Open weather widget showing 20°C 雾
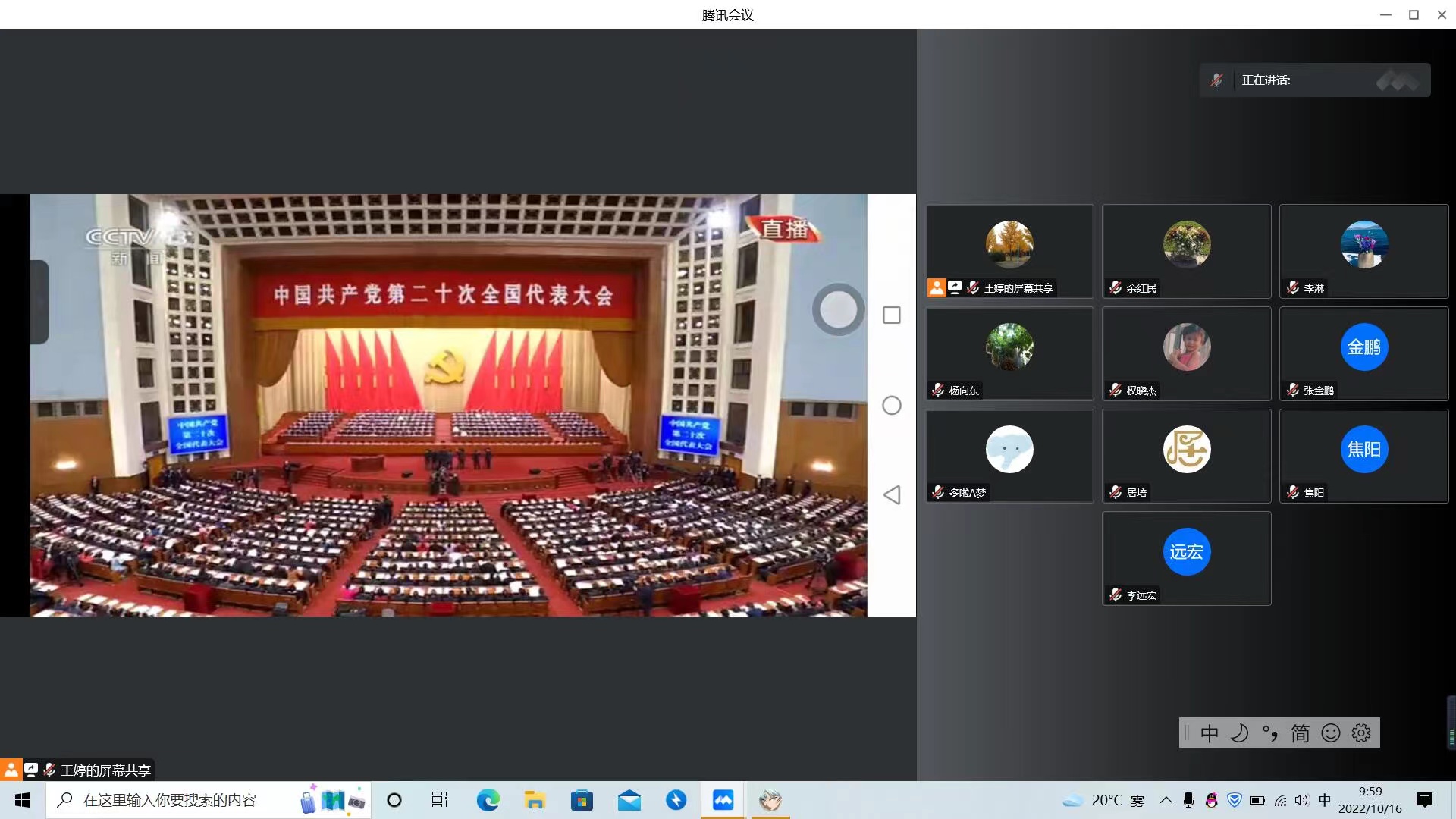The width and height of the screenshot is (1456, 819). [1103, 800]
